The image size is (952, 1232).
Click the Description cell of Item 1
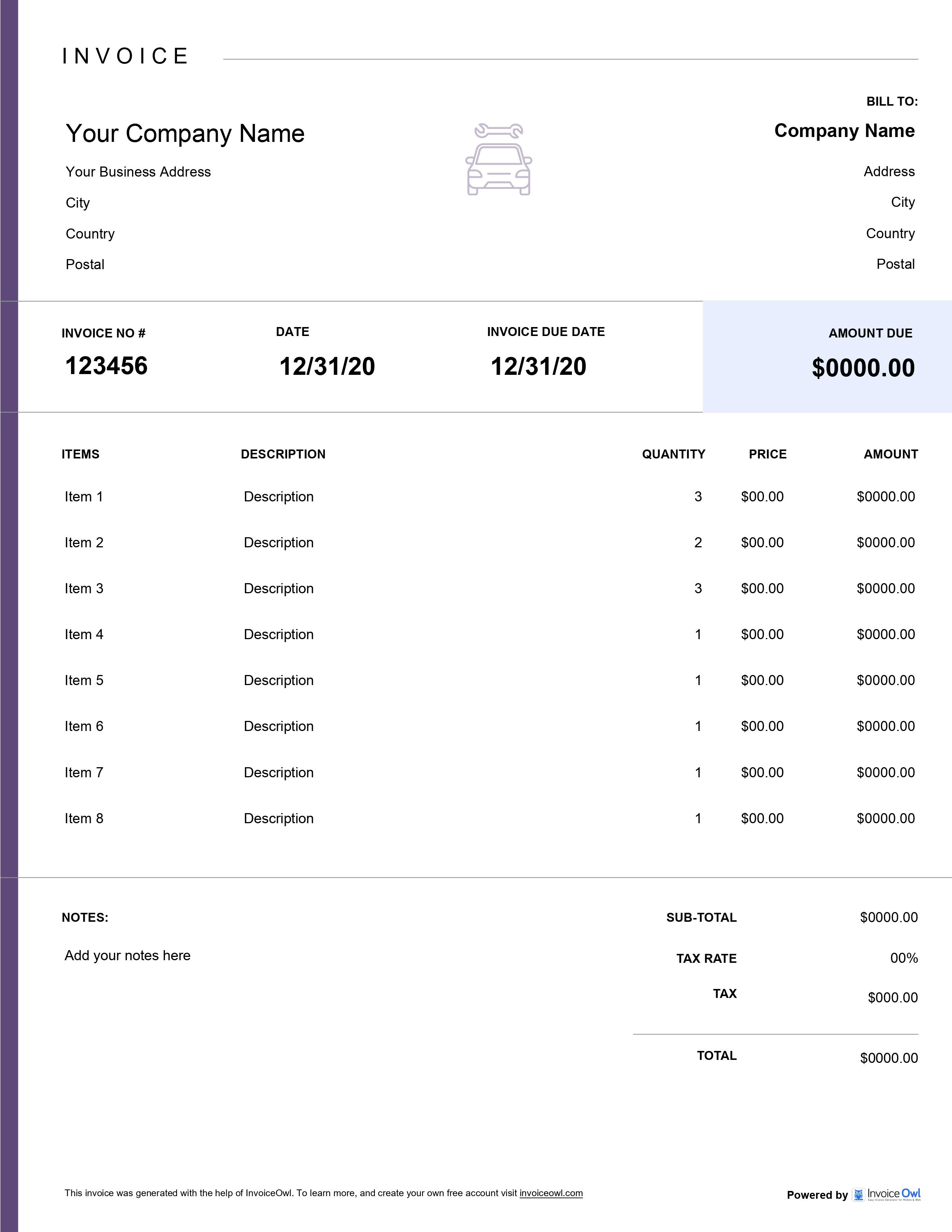click(x=279, y=497)
